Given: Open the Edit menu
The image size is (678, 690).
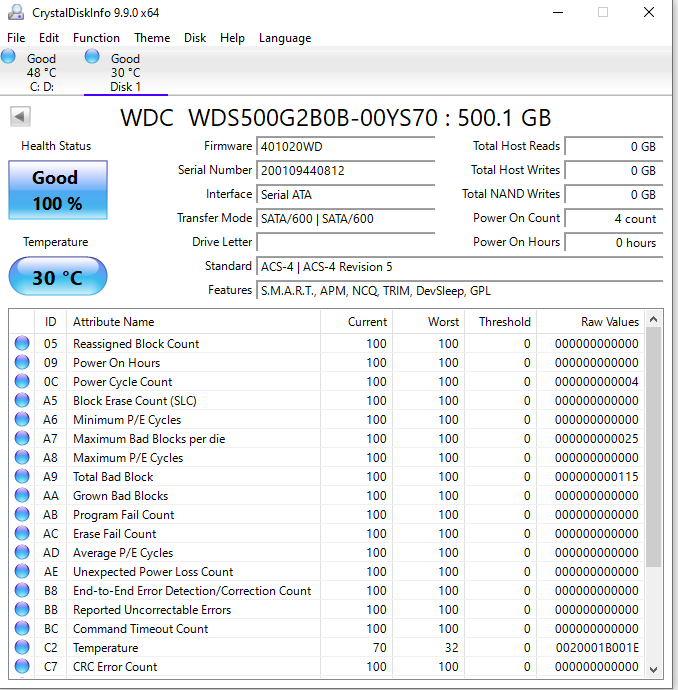Looking at the screenshot, I should [x=49, y=38].
